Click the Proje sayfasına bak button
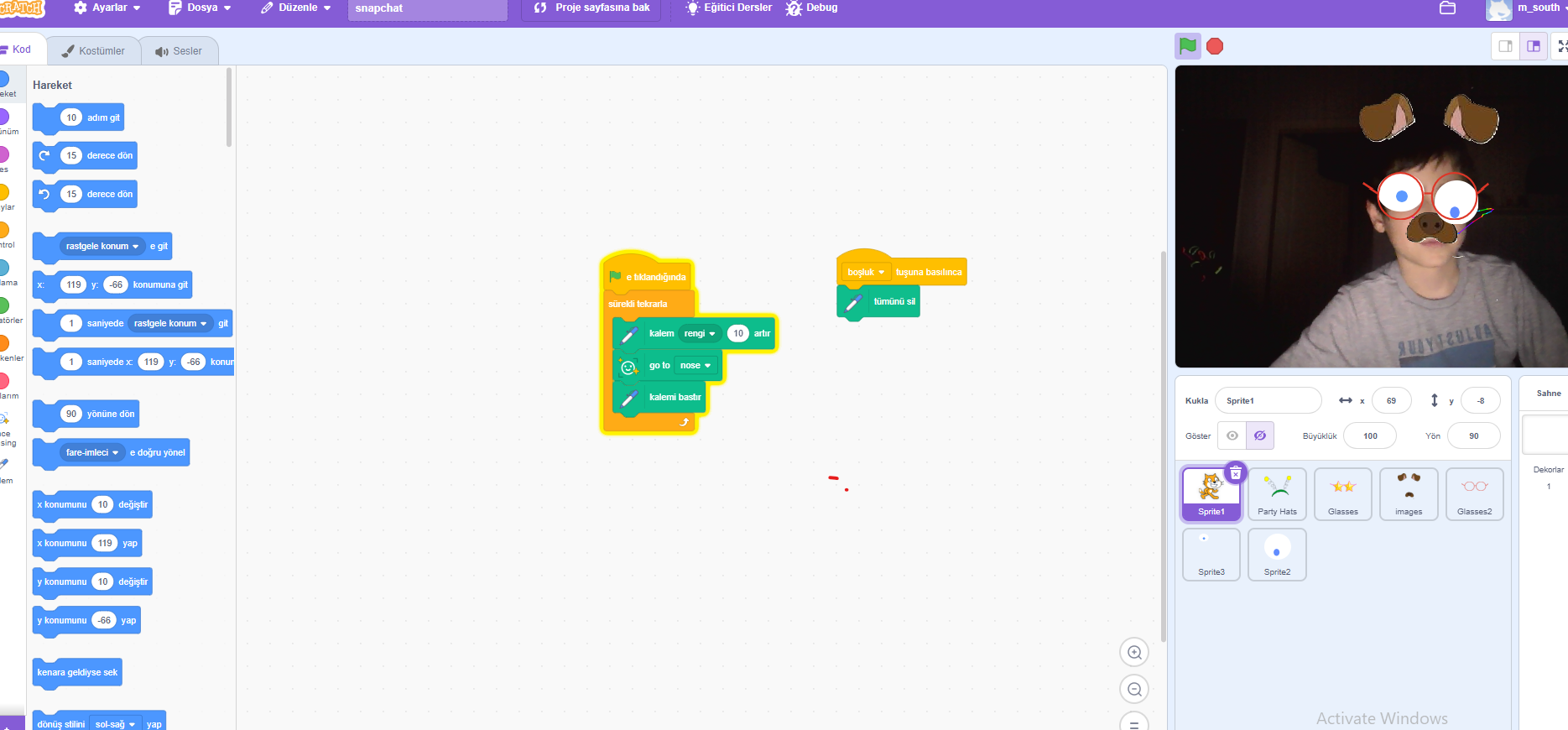Viewport: 1568px width, 730px height. (x=591, y=8)
